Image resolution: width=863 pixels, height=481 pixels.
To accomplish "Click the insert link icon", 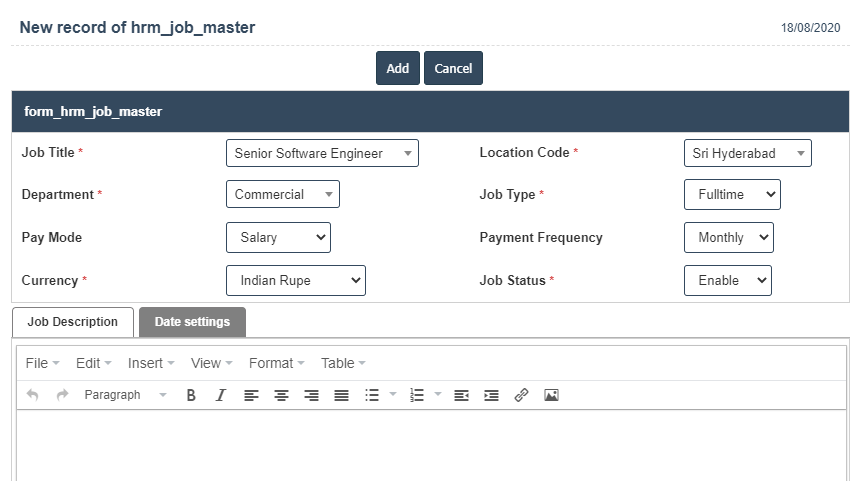I will (x=521, y=395).
